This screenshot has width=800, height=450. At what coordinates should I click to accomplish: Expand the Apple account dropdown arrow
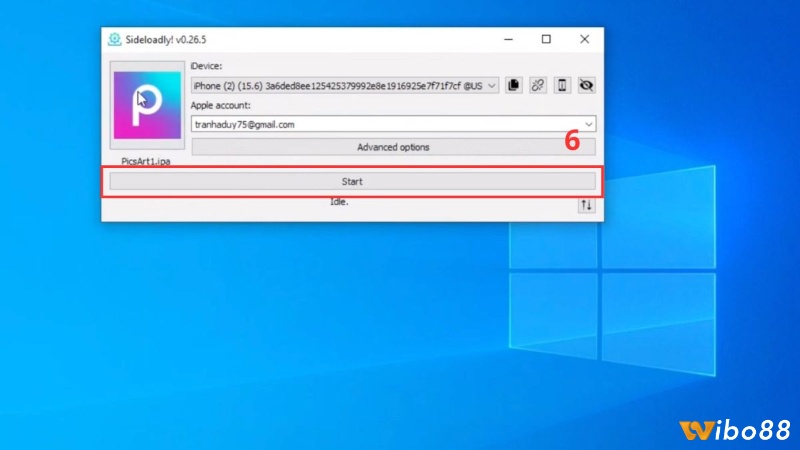[588, 124]
